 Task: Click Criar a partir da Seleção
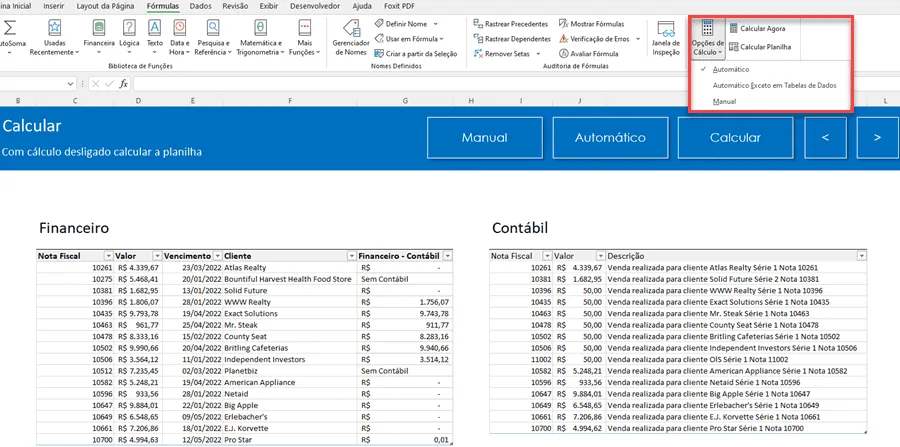point(416,53)
